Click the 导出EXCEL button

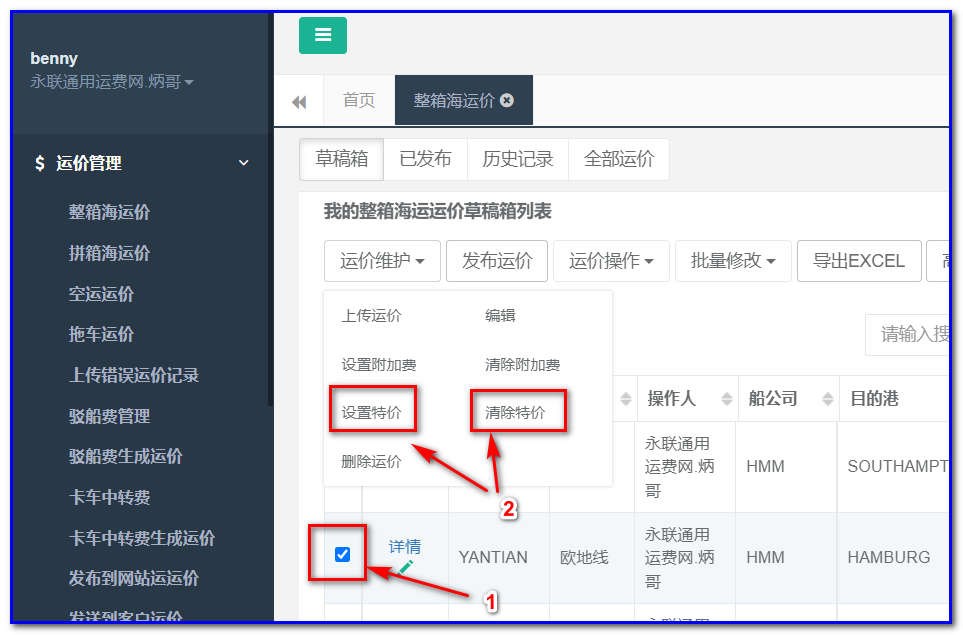click(x=858, y=261)
